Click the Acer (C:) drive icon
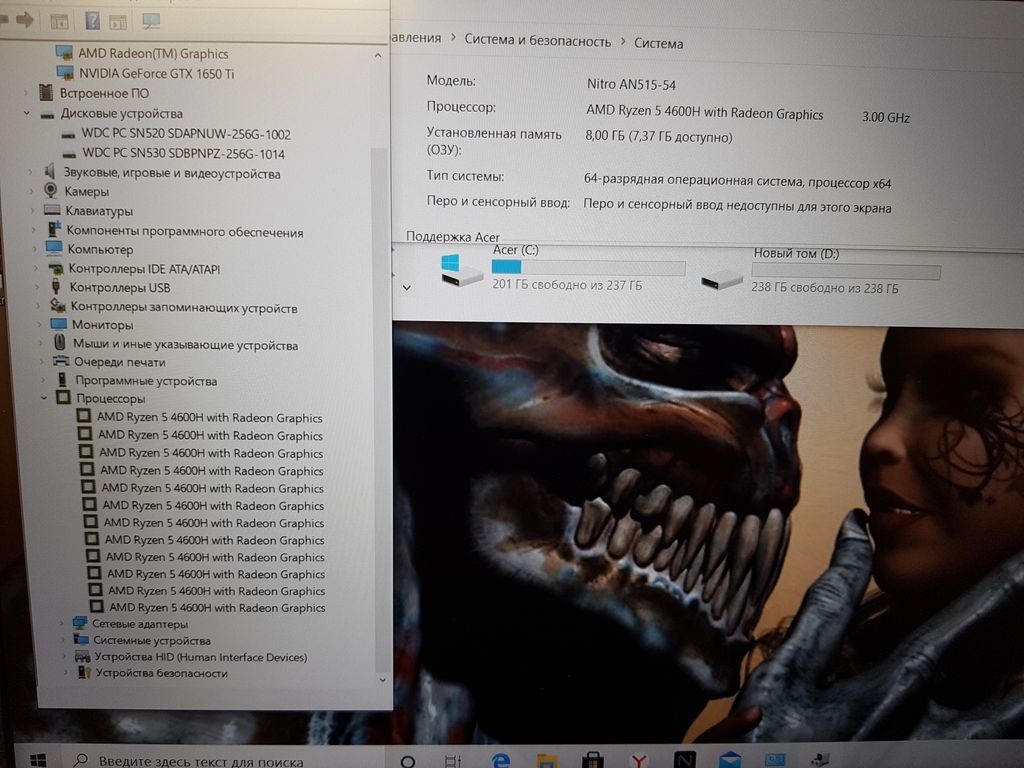This screenshot has width=1024, height=768. (x=461, y=271)
